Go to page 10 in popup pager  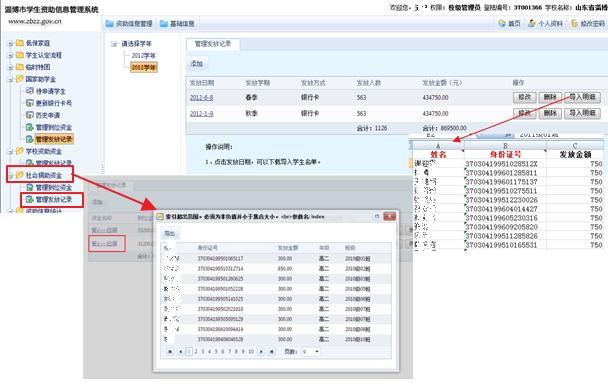251,351
